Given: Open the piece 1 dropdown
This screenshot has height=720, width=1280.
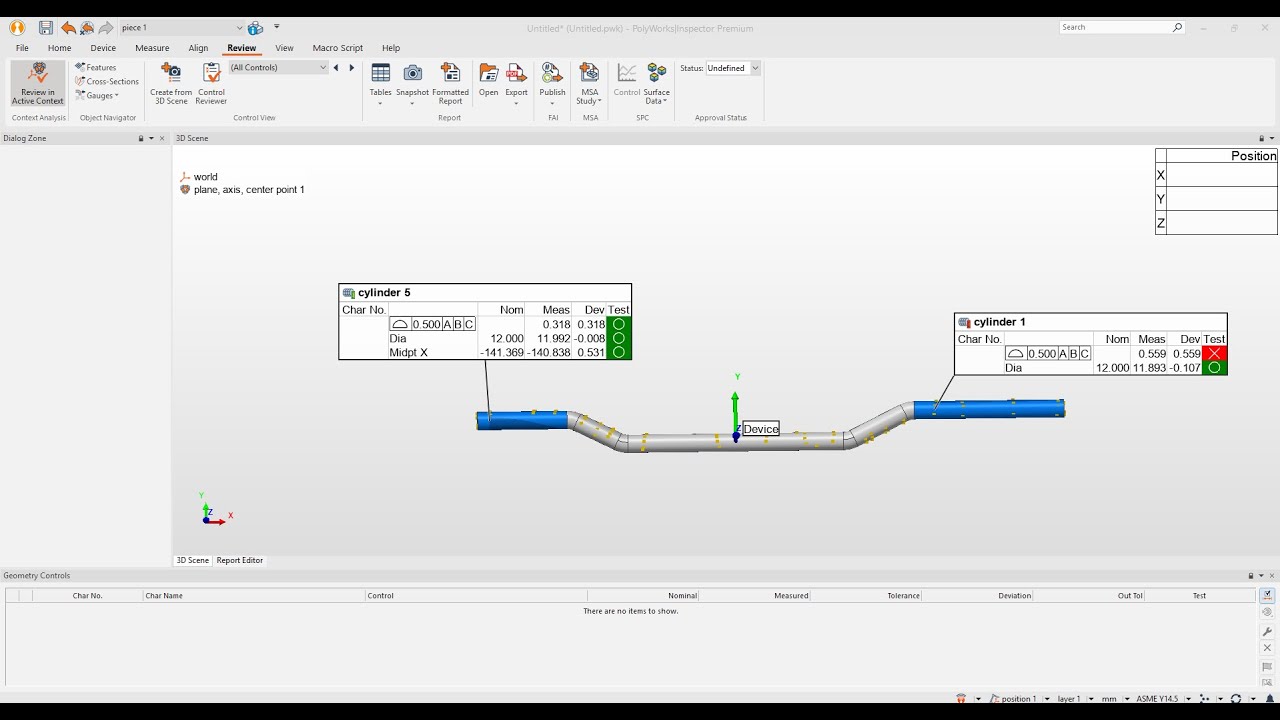Looking at the screenshot, I should pyautogui.click(x=239, y=28).
